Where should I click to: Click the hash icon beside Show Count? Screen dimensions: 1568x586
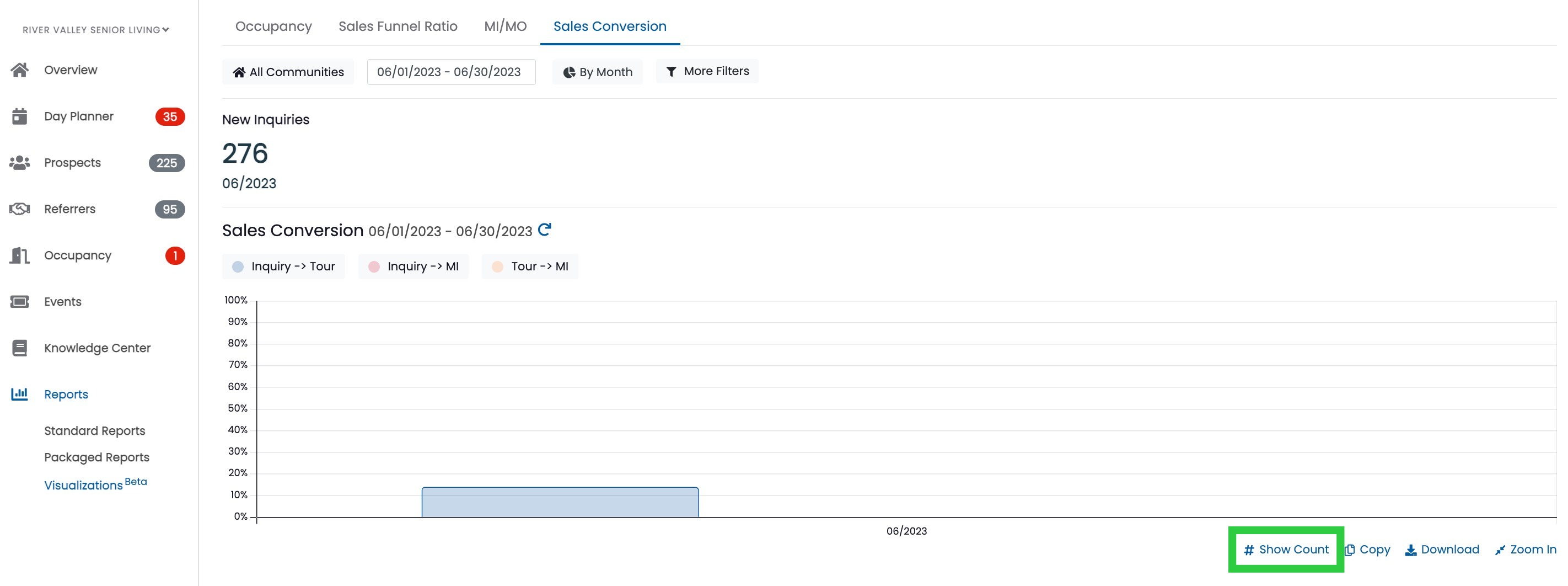click(x=1249, y=550)
